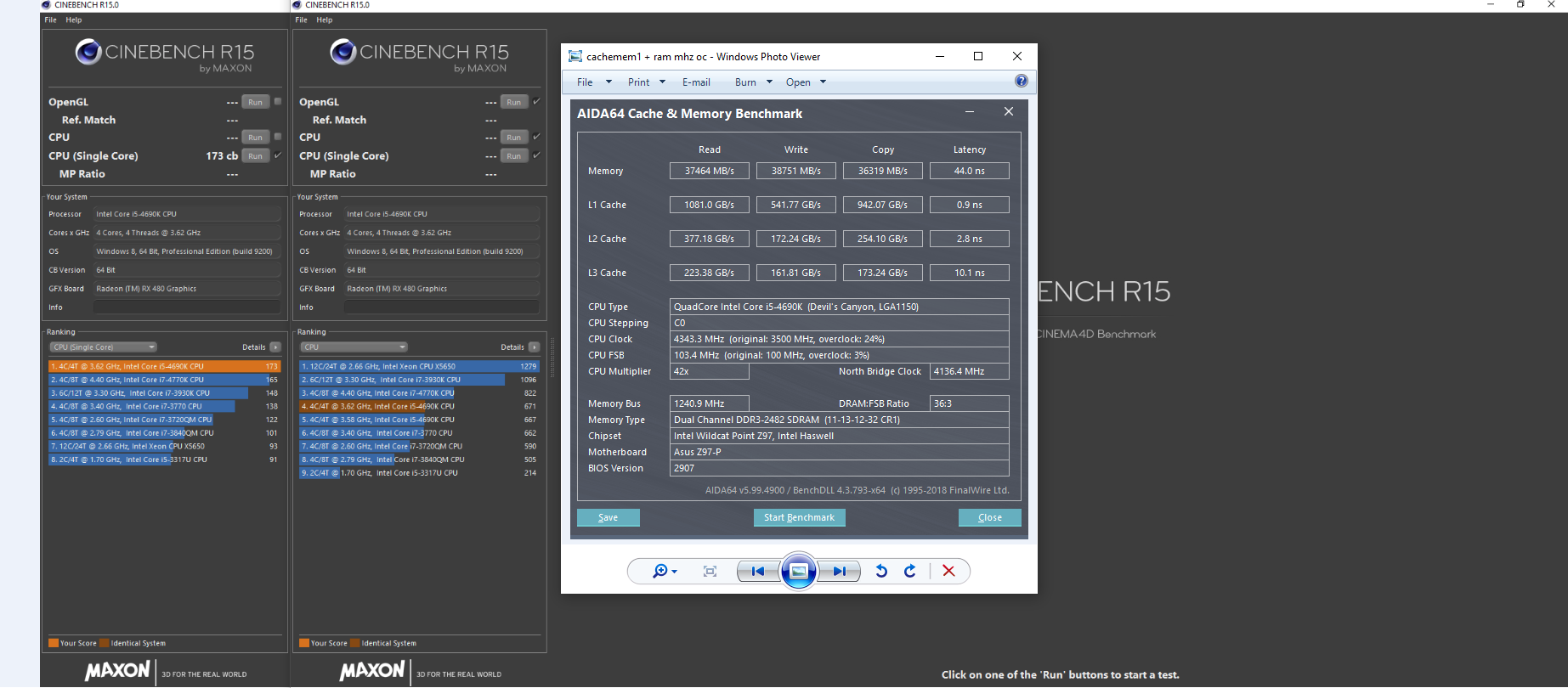The height and width of the screenshot is (688, 1568).
Task: Open the 'CPU' ranking dropdown in right window
Action: point(354,347)
